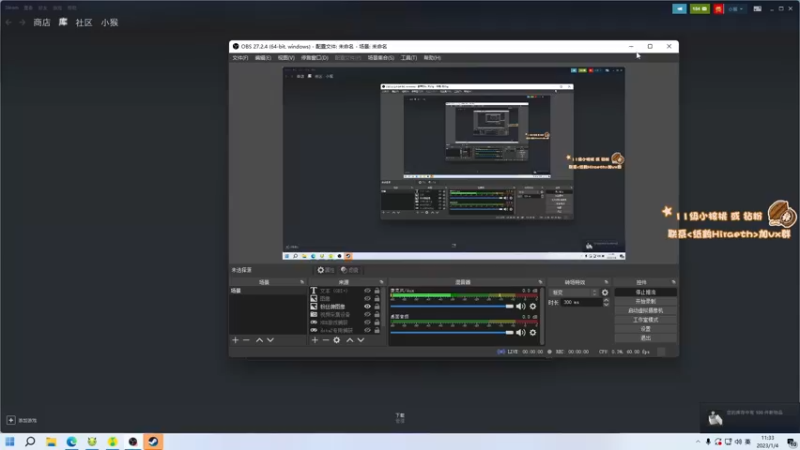Open the 文件(F) menu in OBS
Screen dimensions: 800x450
[x=240, y=58]
